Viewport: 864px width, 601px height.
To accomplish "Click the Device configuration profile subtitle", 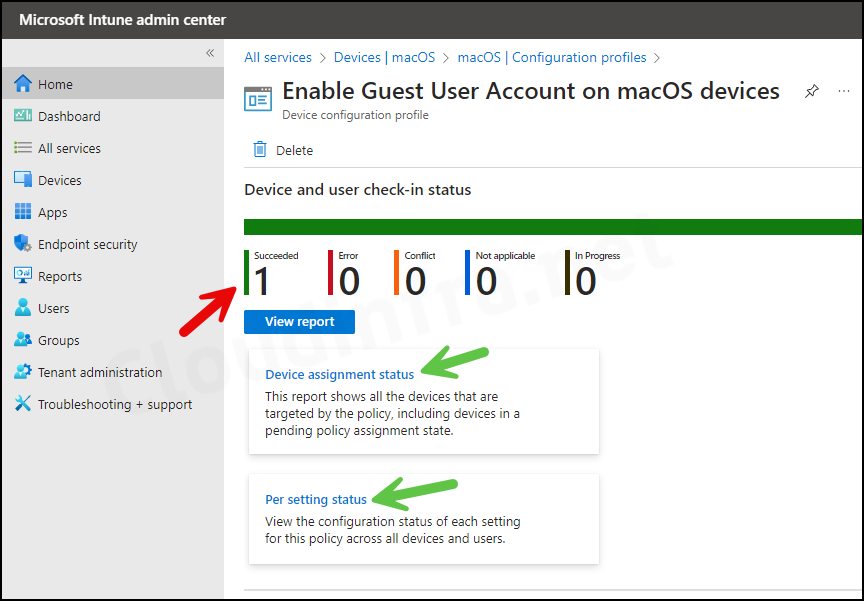I will pos(355,115).
